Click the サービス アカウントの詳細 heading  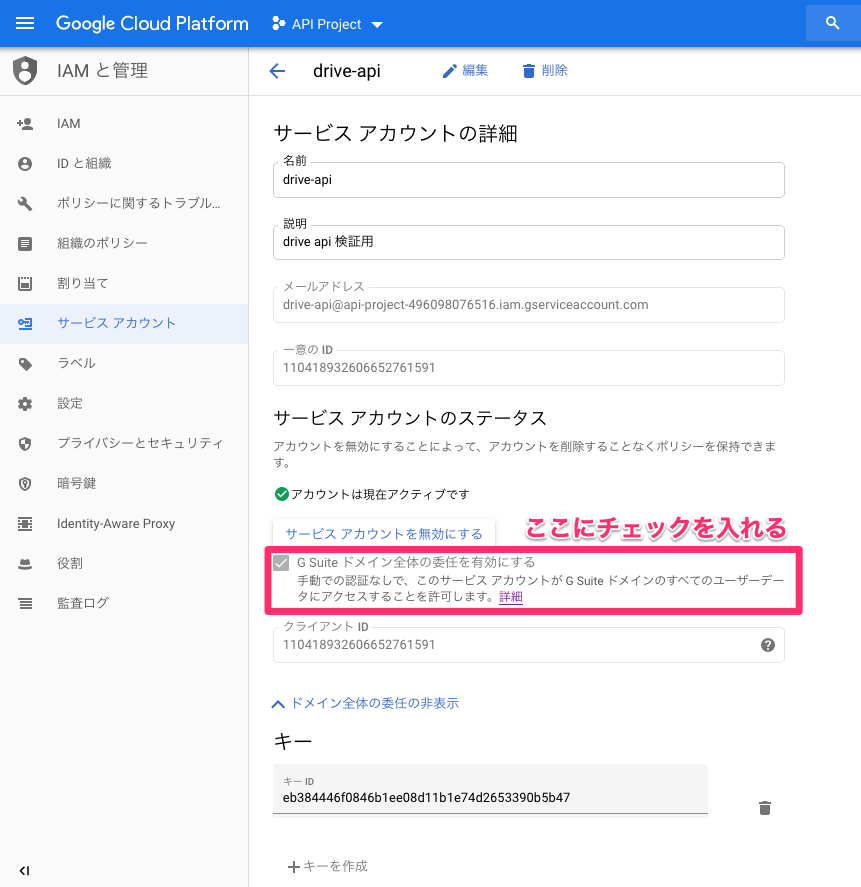pos(395,134)
